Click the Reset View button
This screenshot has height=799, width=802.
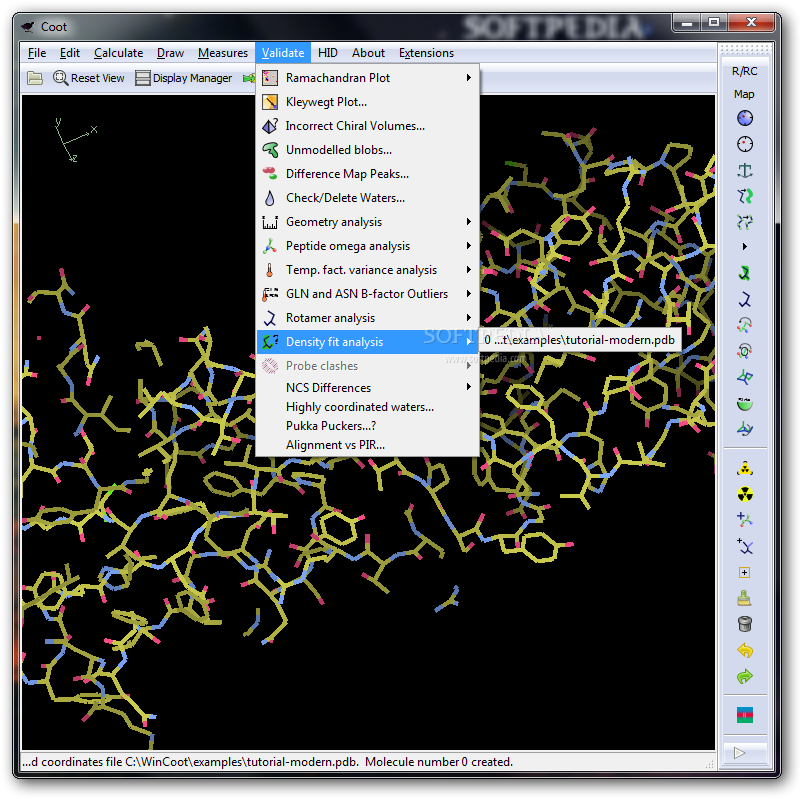89,78
